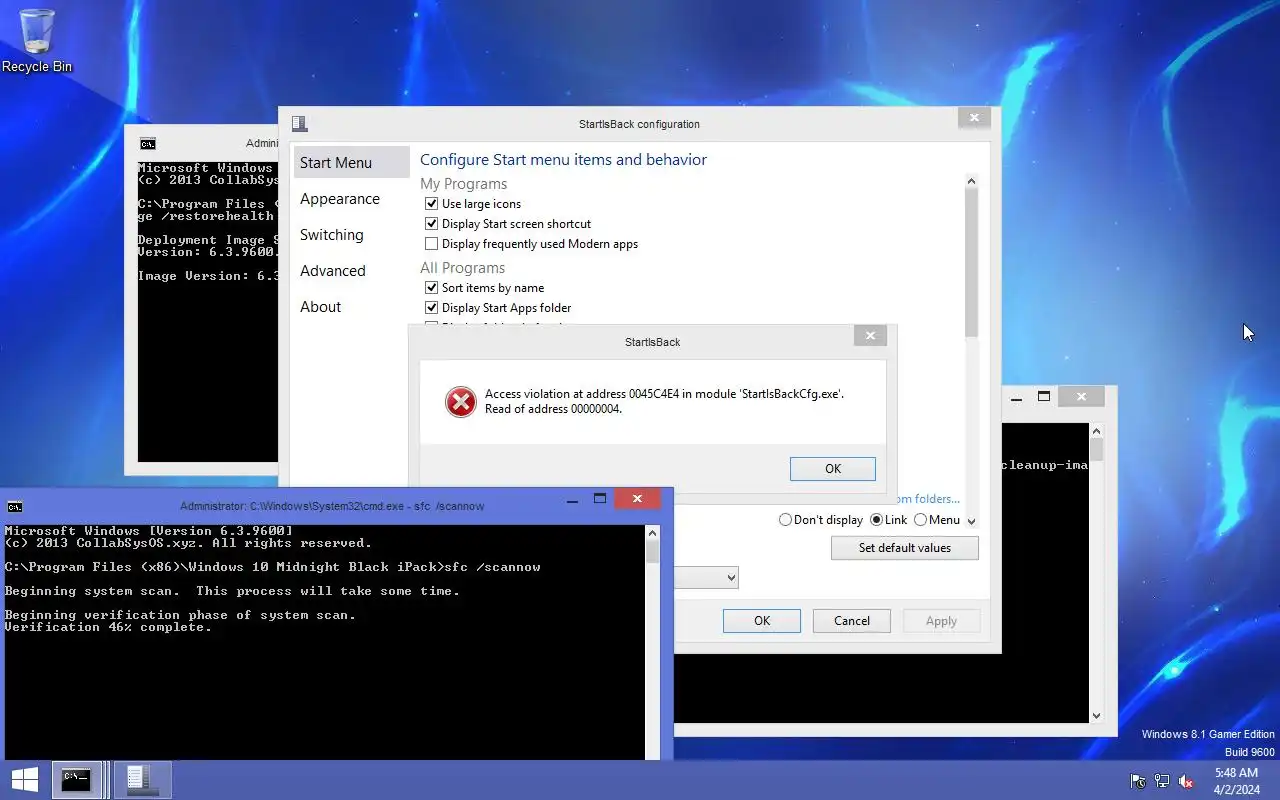
Task: Open network status tray icon
Action: tap(1162, 781)
